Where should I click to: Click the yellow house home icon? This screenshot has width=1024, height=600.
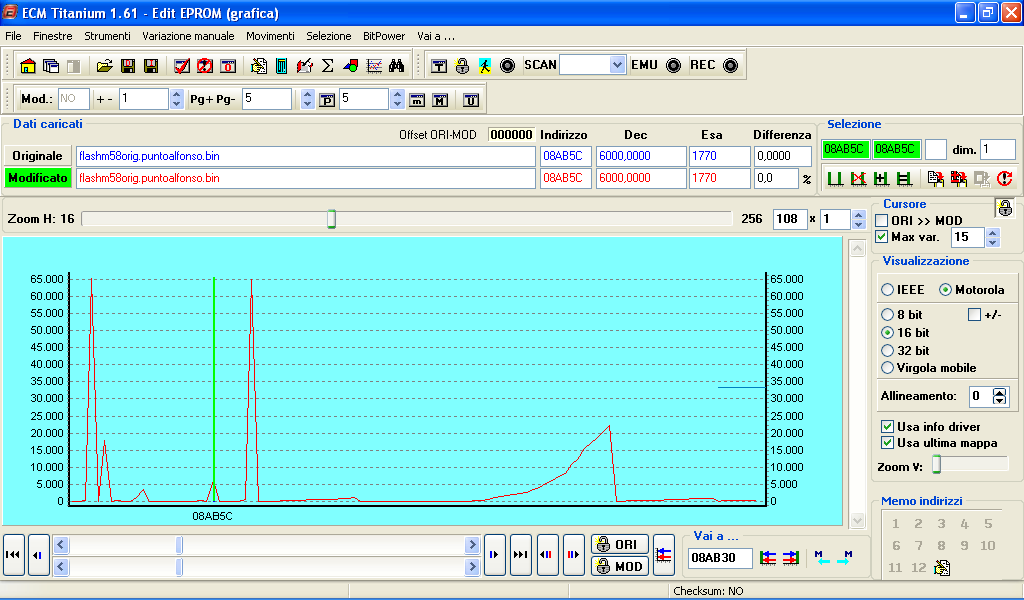click(28, 66)
